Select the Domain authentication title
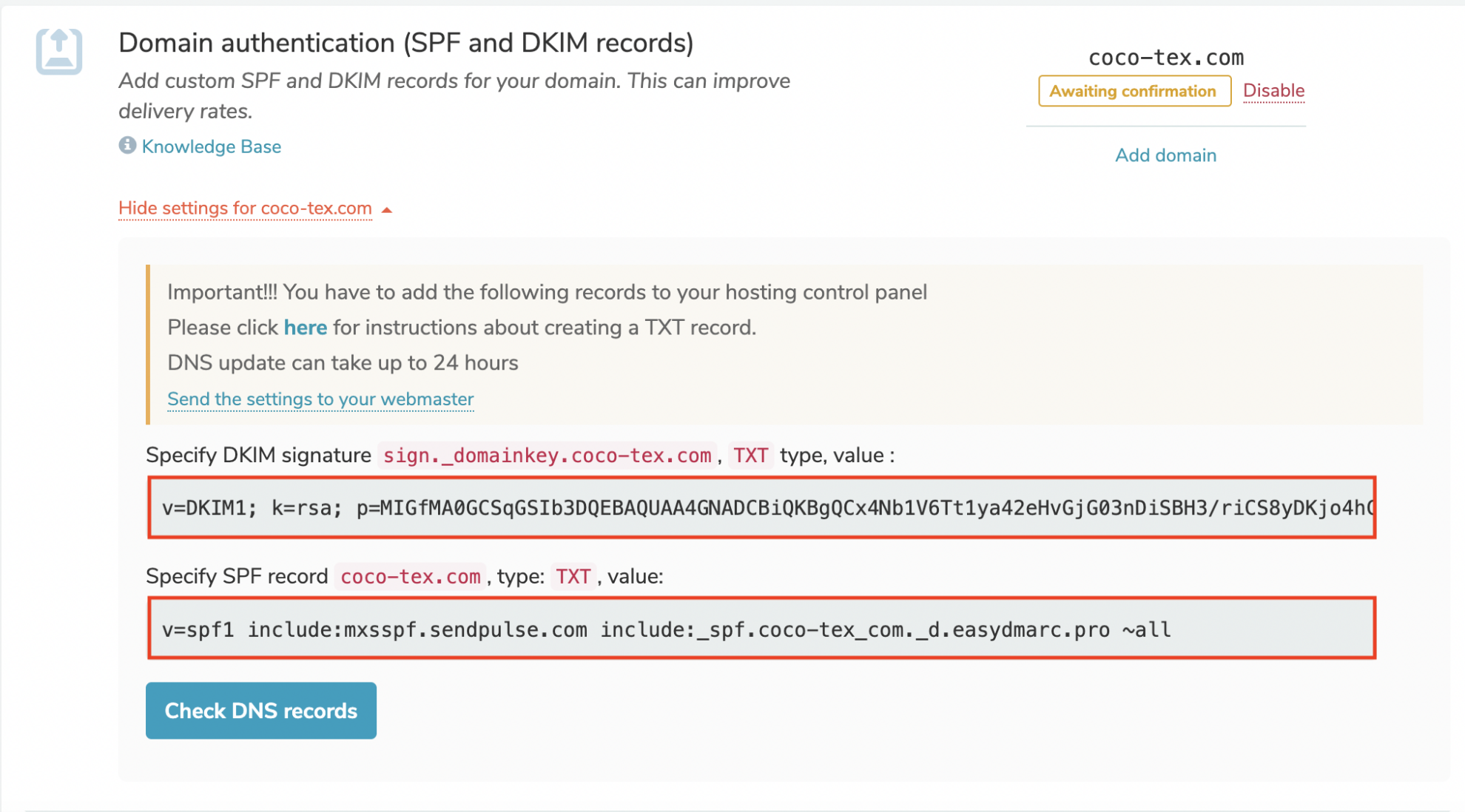 tap(405, 43)
